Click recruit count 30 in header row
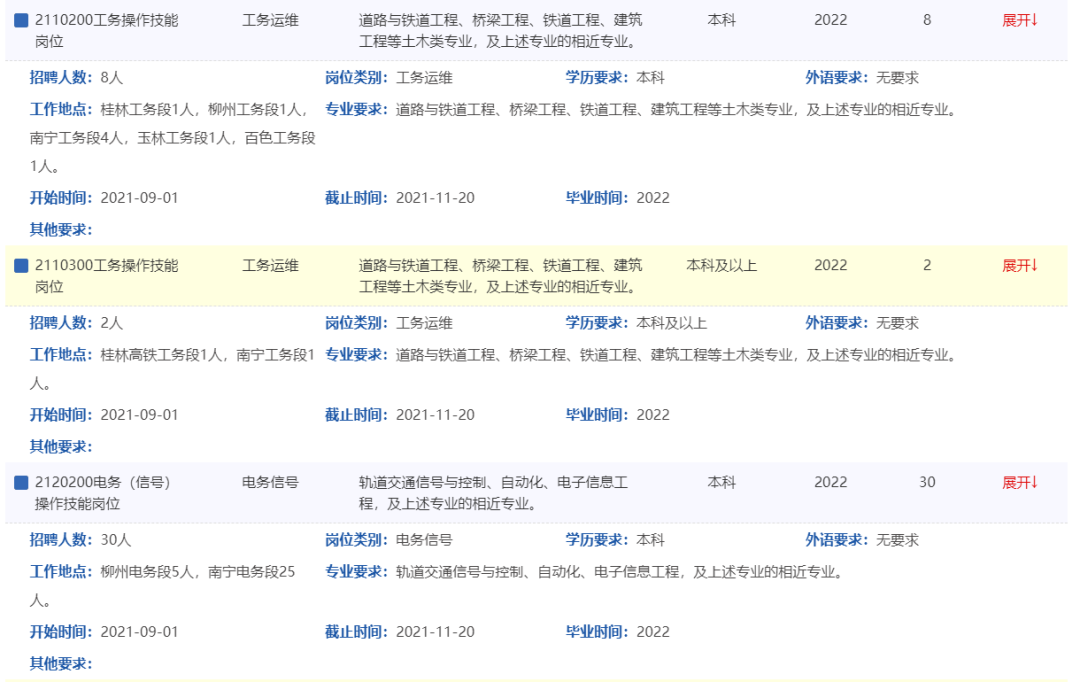Screen dimensions: 1080x682 coord(927,483)
